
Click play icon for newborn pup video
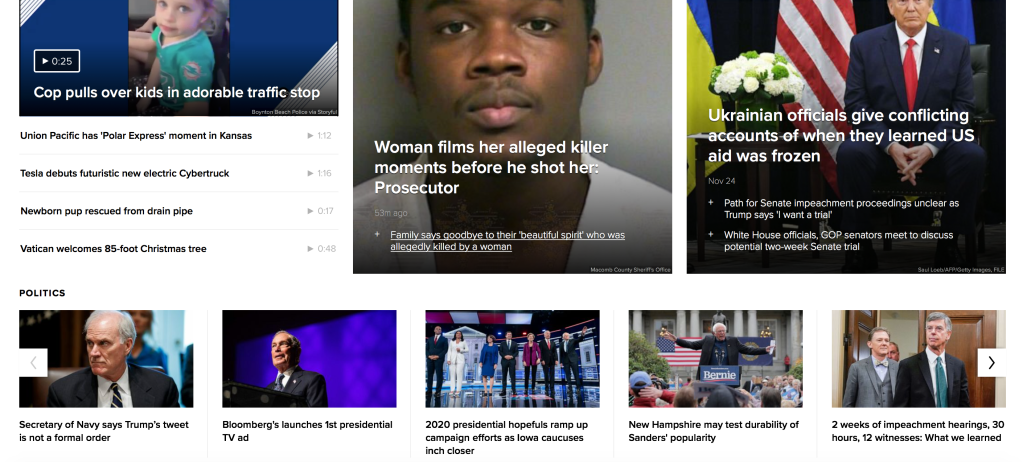coord(311,211)
